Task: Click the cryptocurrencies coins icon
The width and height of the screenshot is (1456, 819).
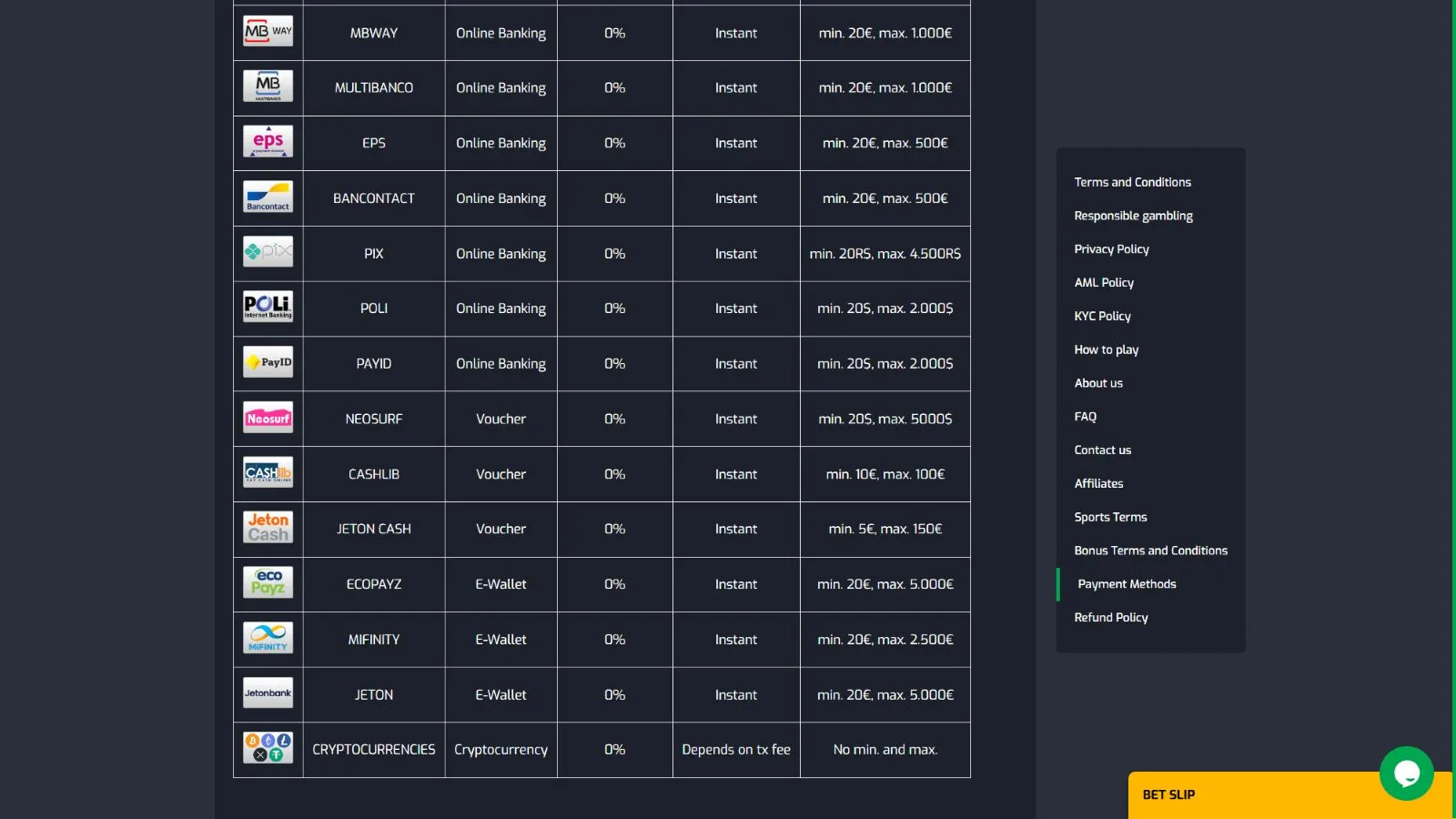Action: [268, 748]
